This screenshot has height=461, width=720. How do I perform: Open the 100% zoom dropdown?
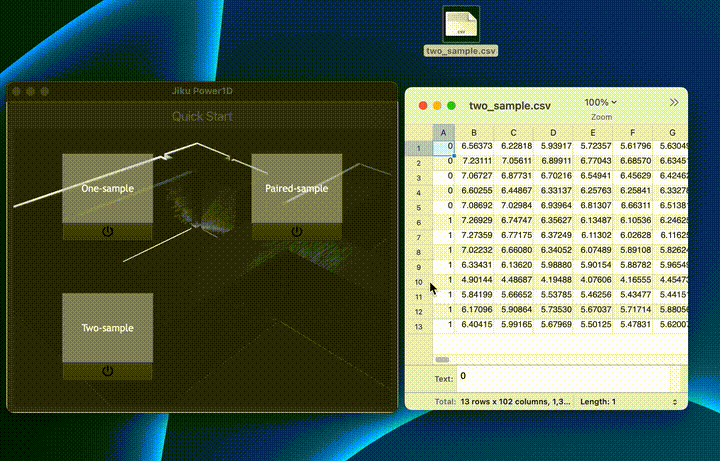(x=601, y=102)
